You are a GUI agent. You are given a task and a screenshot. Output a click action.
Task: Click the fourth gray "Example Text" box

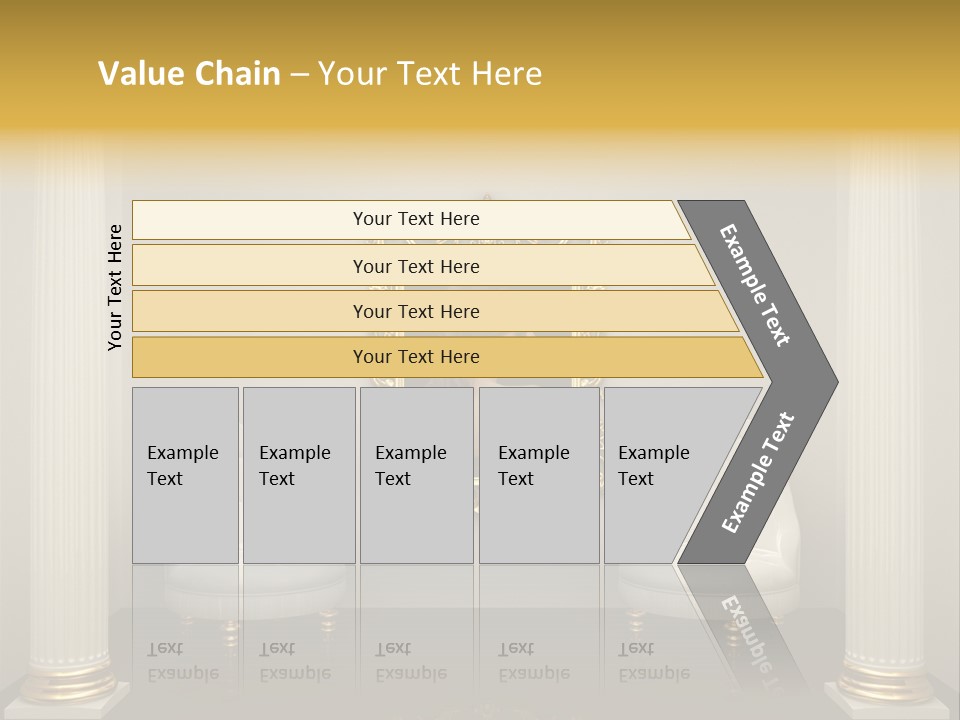[x=538, y=475]
